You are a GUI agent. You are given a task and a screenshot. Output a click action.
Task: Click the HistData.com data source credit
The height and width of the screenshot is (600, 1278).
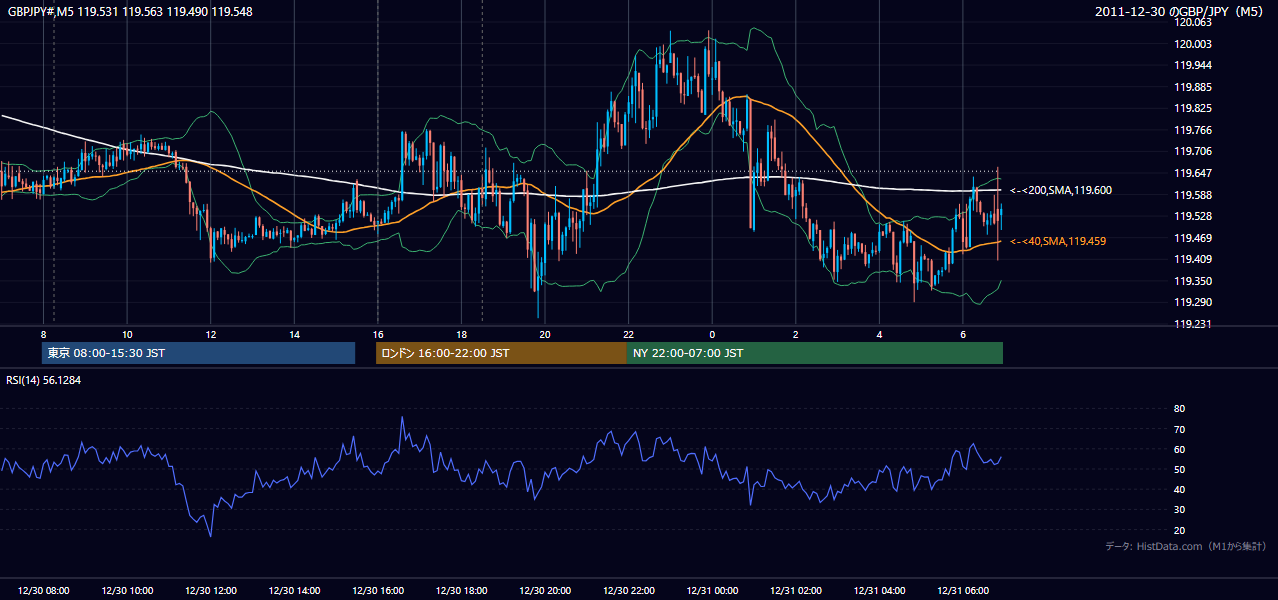[x=1185, y=546]
